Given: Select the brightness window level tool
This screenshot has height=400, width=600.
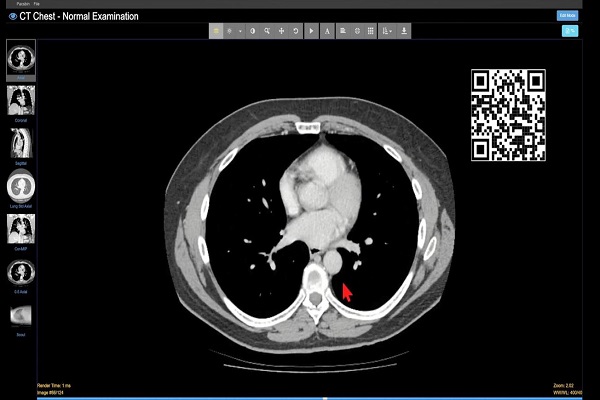Looking at the screenshot, I should click(x=230, y=31).
